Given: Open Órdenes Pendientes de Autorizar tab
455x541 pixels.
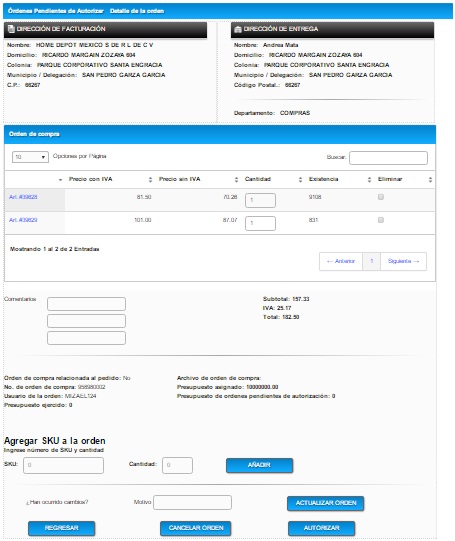Looking at the screenshot, I should [x=56, y=11].
